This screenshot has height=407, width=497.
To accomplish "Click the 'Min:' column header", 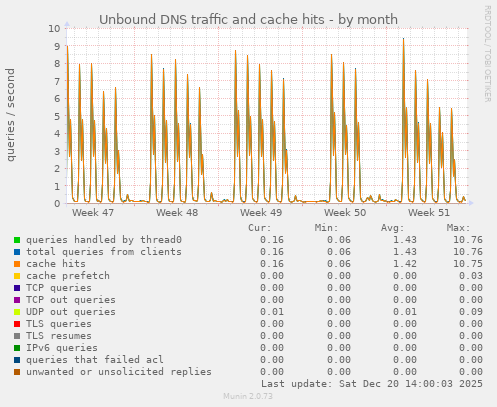I will 326,228.
